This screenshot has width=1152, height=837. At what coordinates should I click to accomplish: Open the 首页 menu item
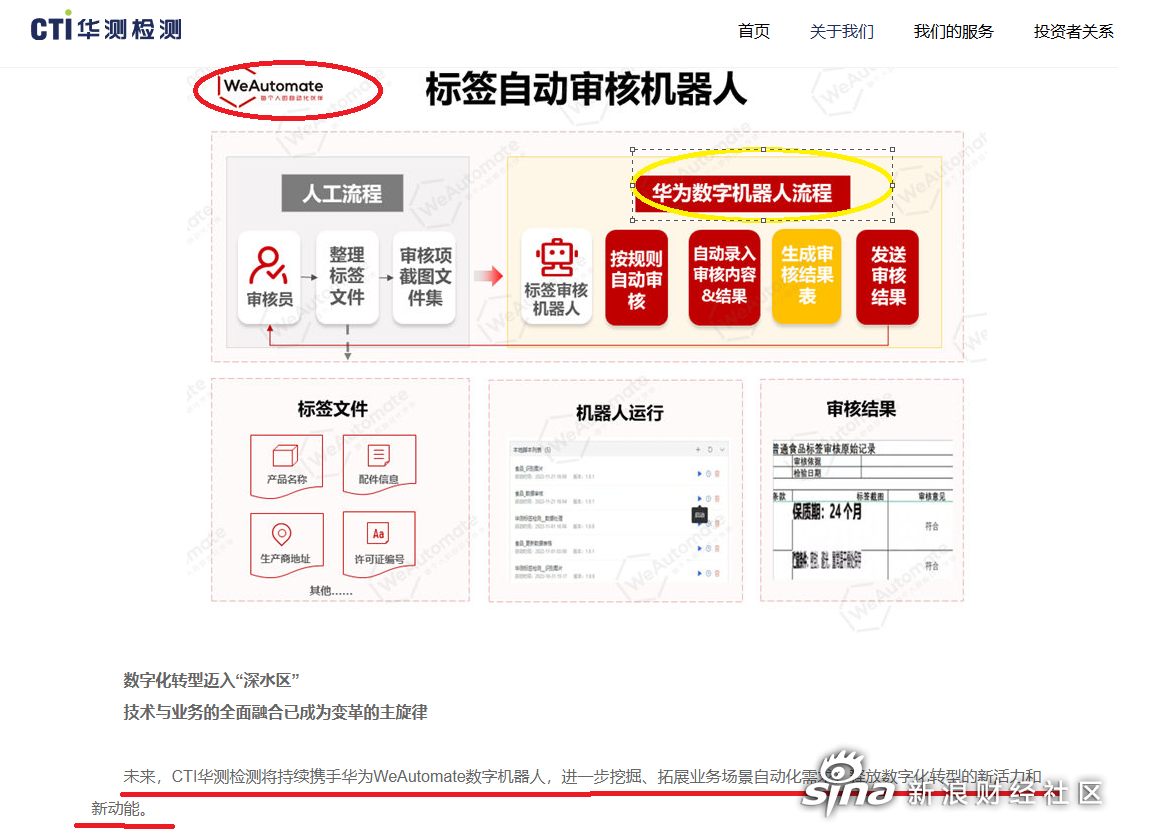click(x=753, y=31)
